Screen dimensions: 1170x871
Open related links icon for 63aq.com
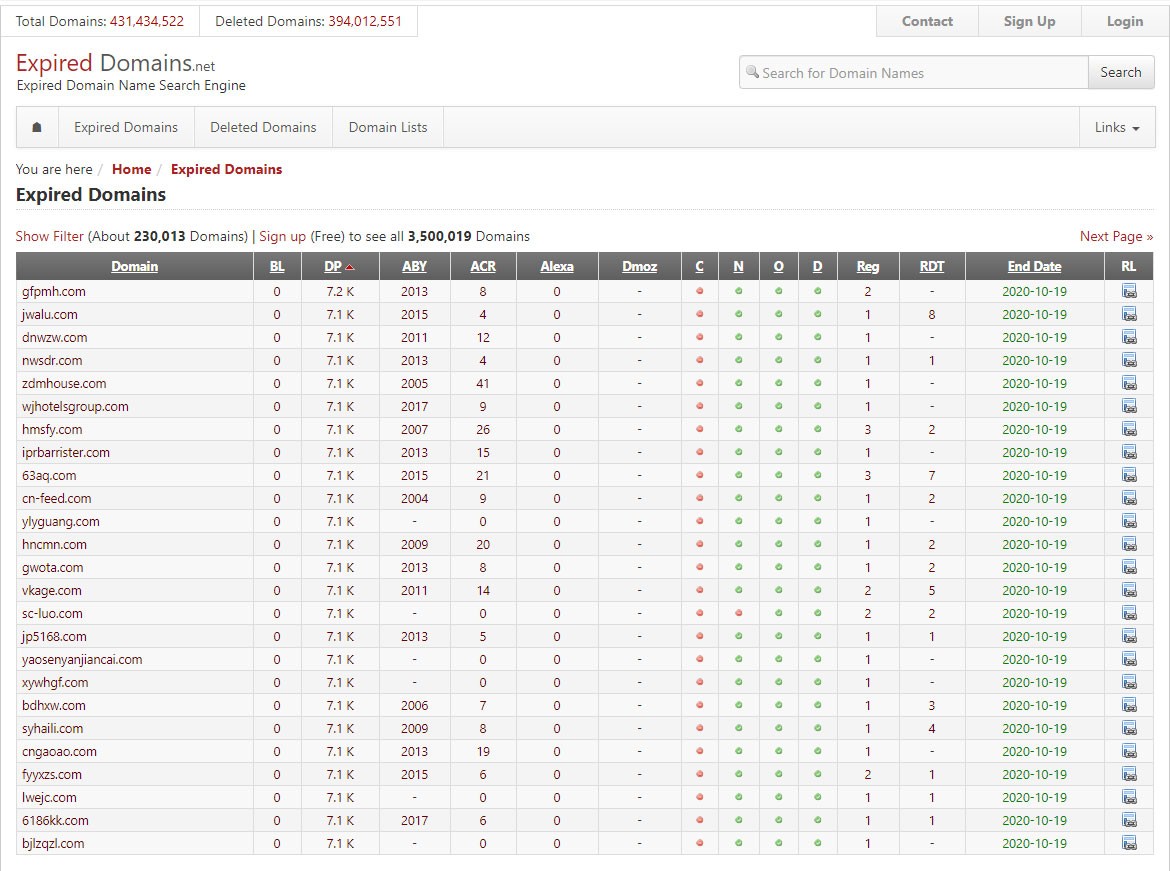pos(1129,476)
